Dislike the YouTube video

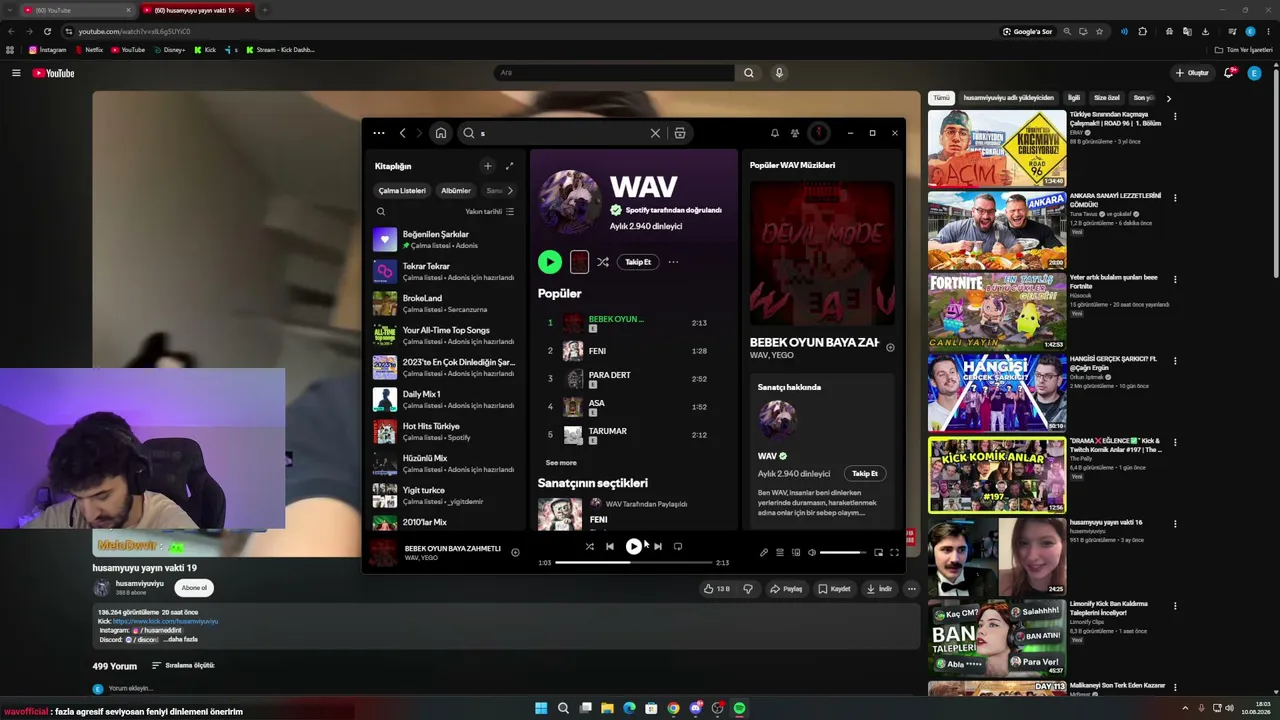748,589
